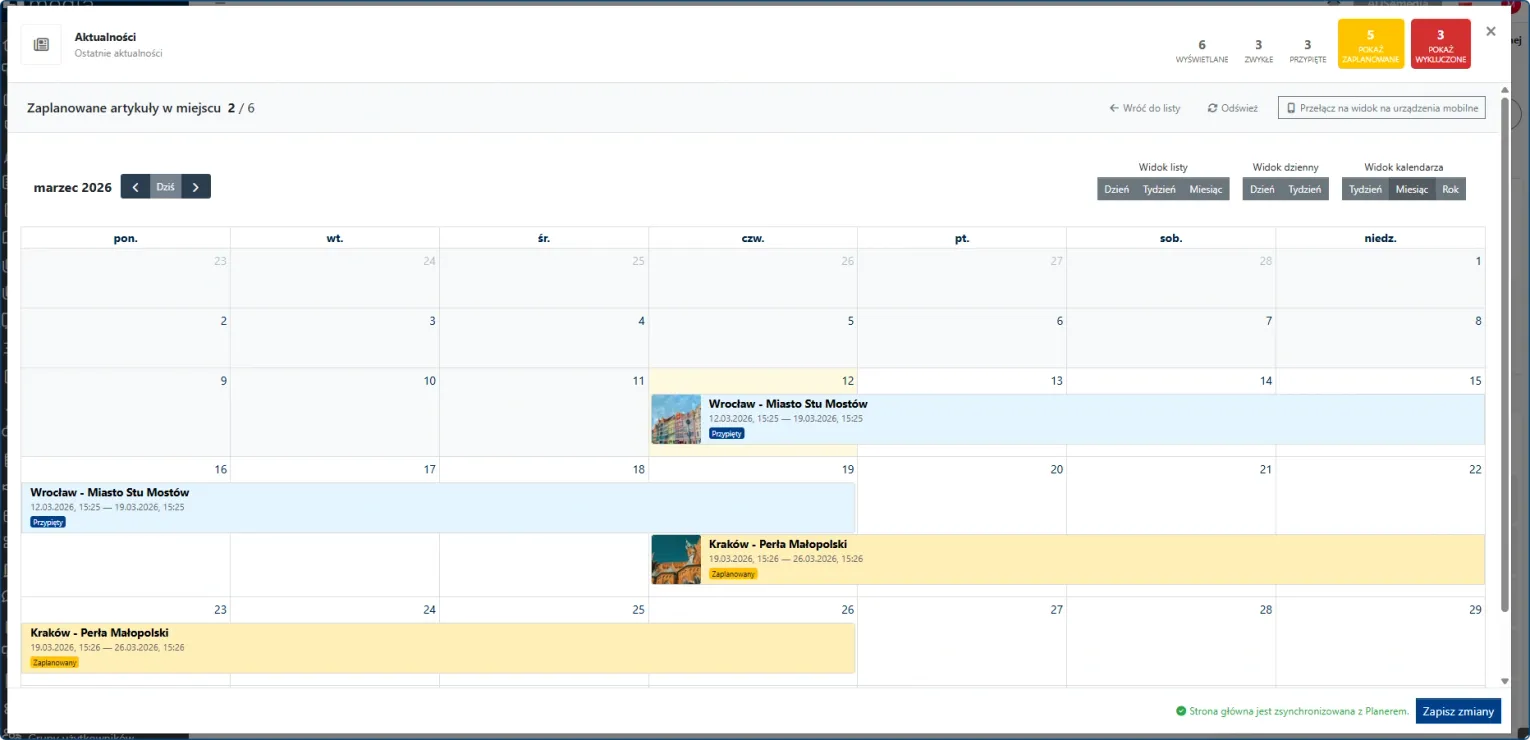Open the Kraków article thumbnail on the 19th
The height and width of the screenshot is (740, 1530).
pyautogui.click(x=676, y=559)
